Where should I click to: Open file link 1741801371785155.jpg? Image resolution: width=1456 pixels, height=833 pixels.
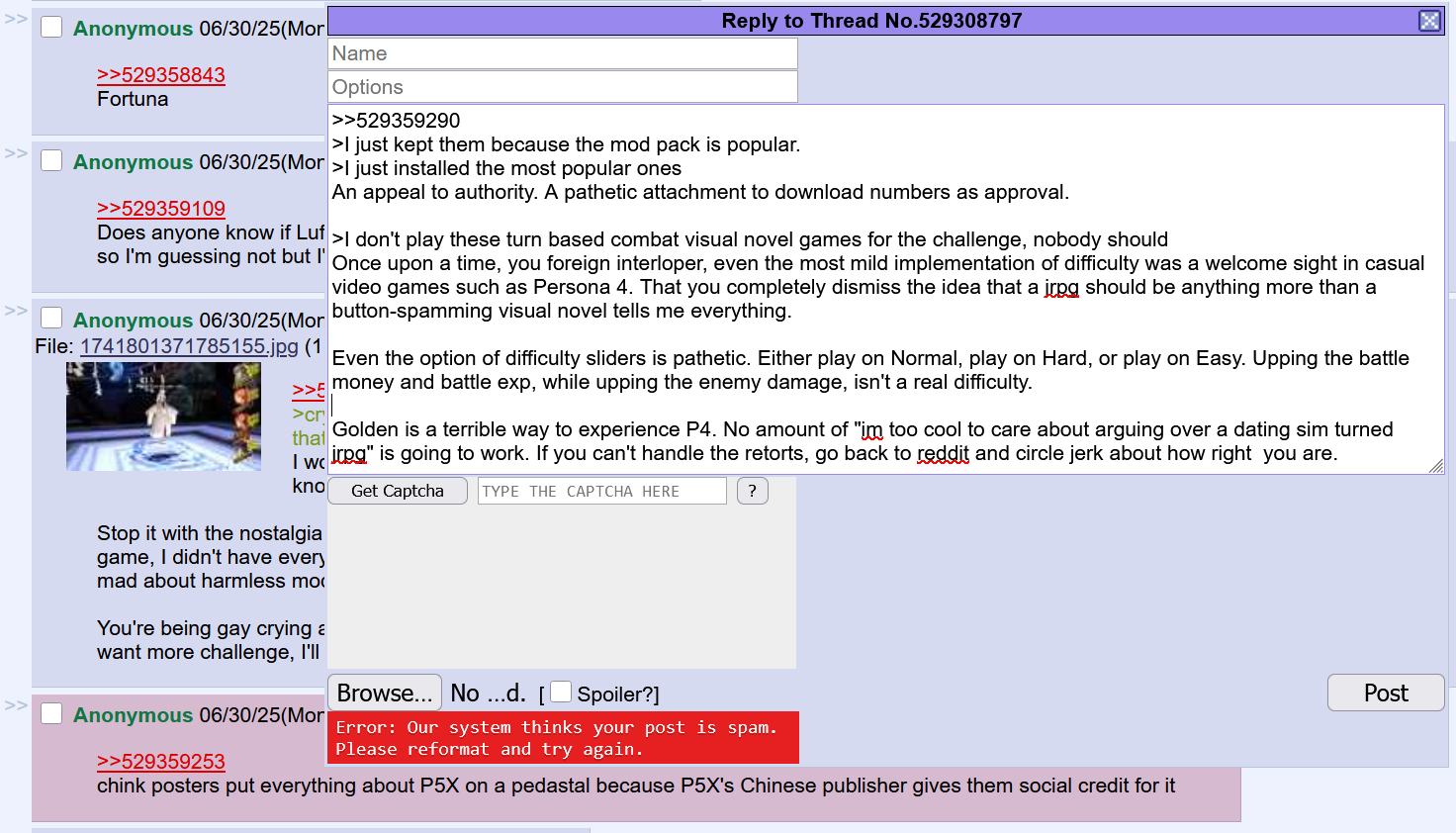click(189, 346)
